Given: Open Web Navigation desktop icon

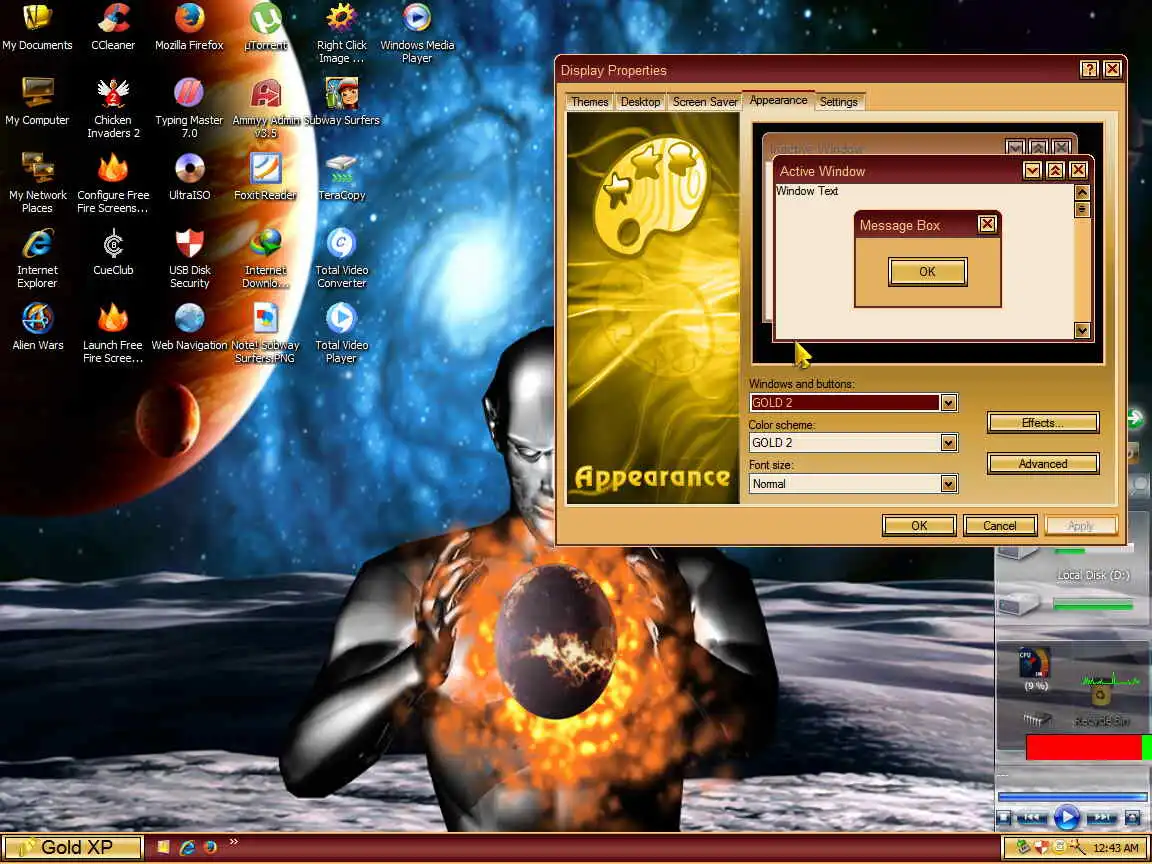Looking at the screenshot, I should click(x=189, y=326).
